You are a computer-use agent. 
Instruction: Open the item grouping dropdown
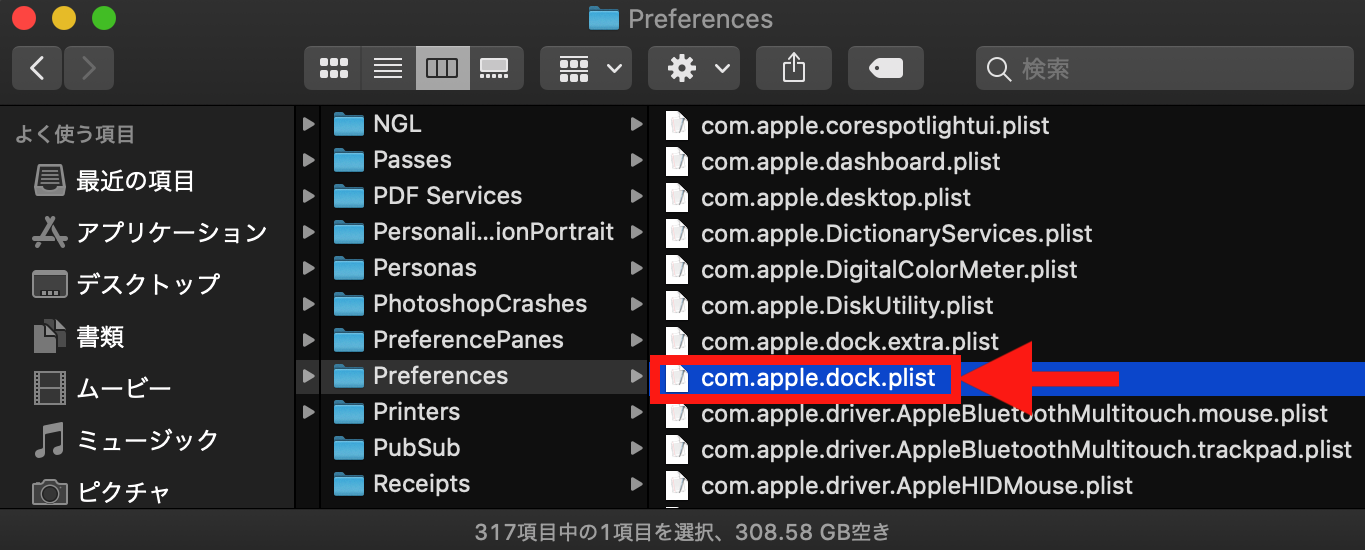[x=586, y=68]
